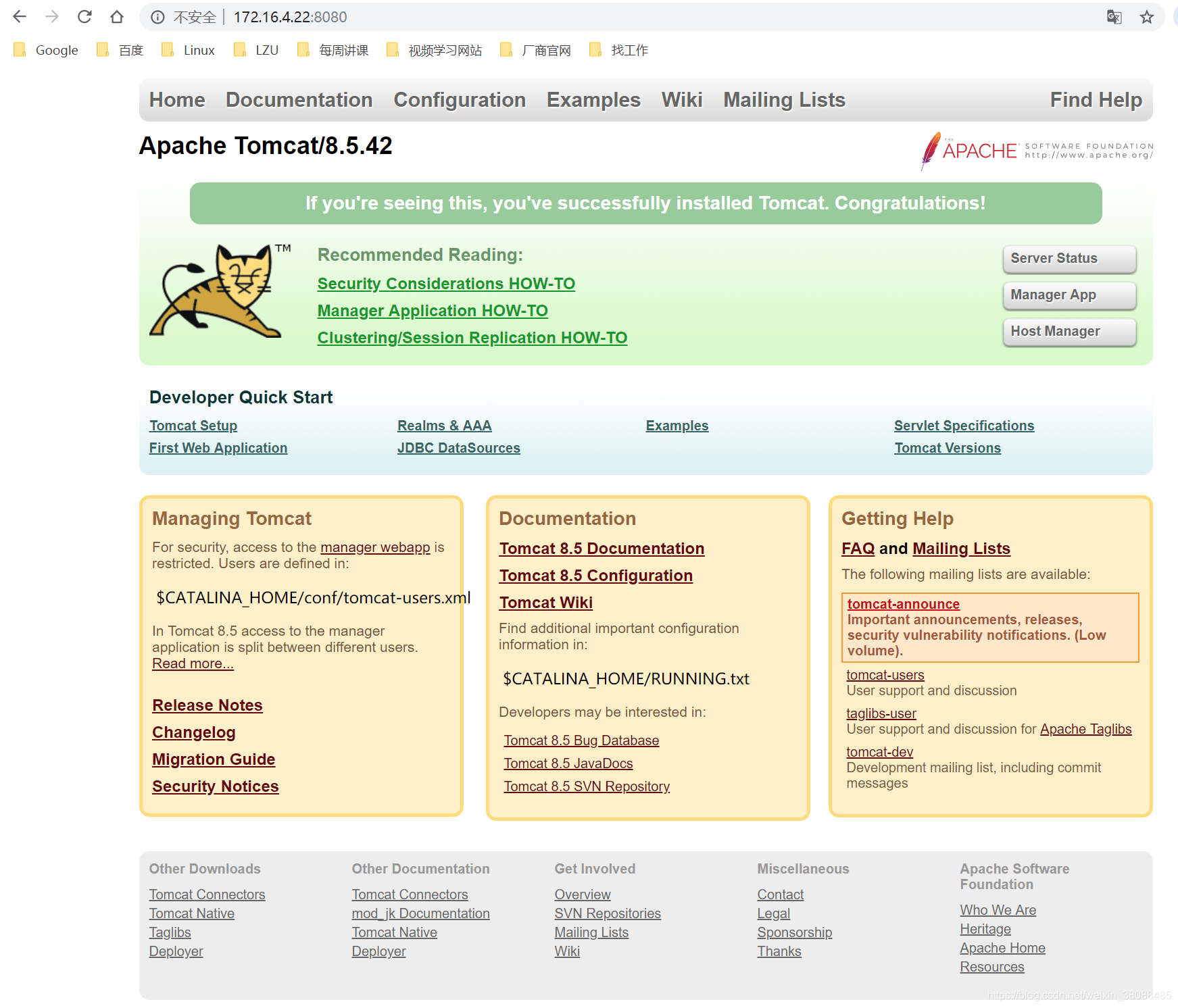The height and width of the screenshot is (1008, 1178).
Task: Open mod_jk Documentation footer link
Action: [420, 913]
